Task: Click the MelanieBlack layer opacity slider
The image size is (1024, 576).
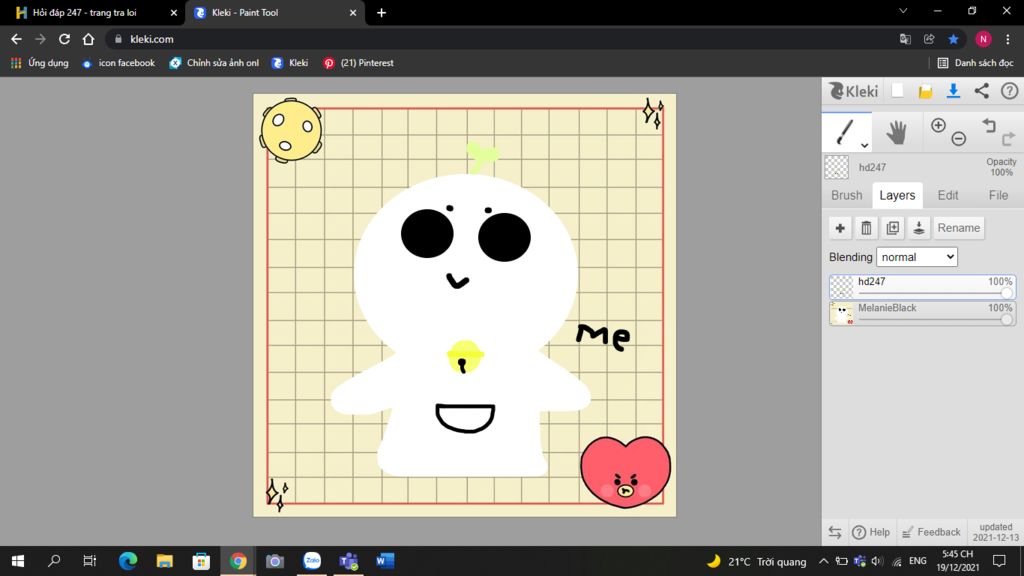Action: click(x=935, y=319)
